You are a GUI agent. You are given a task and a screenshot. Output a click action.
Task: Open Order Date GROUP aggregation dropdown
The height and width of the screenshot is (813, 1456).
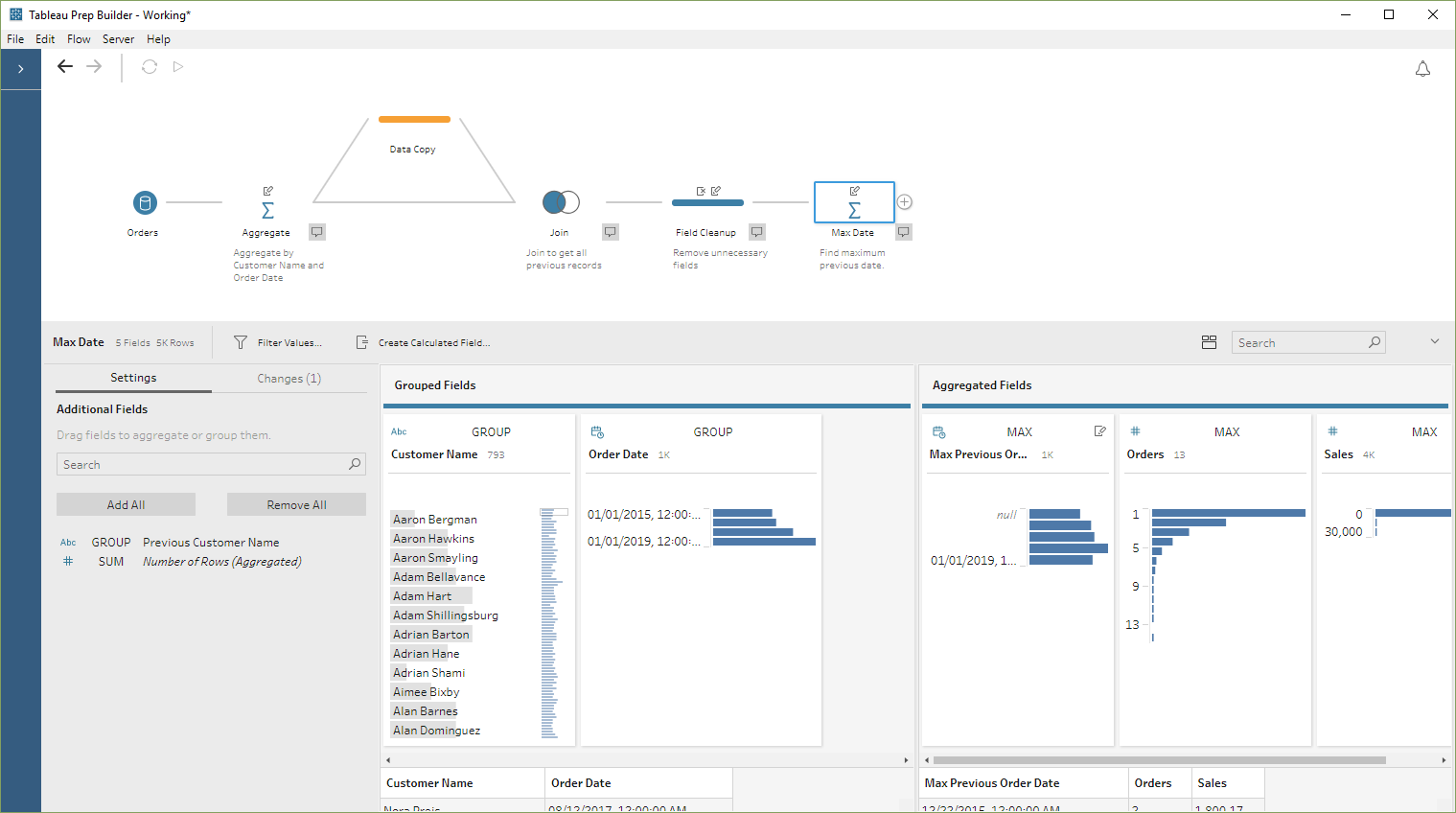click(x=713, y=432)
